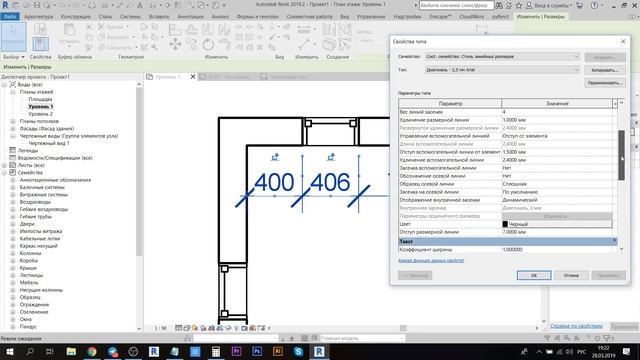Toggle Select Links icon in status bar
This screenshot has height=360, width=640.
coord(547,338)
